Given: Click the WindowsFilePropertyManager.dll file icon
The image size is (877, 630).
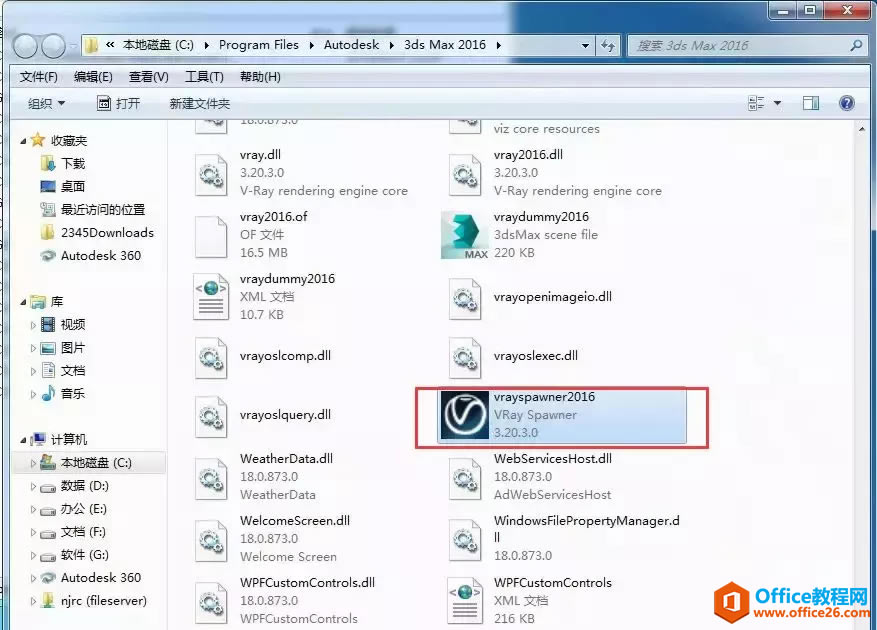Looking at the screenshot, I should pyautogui.click(x=465, y=540).
